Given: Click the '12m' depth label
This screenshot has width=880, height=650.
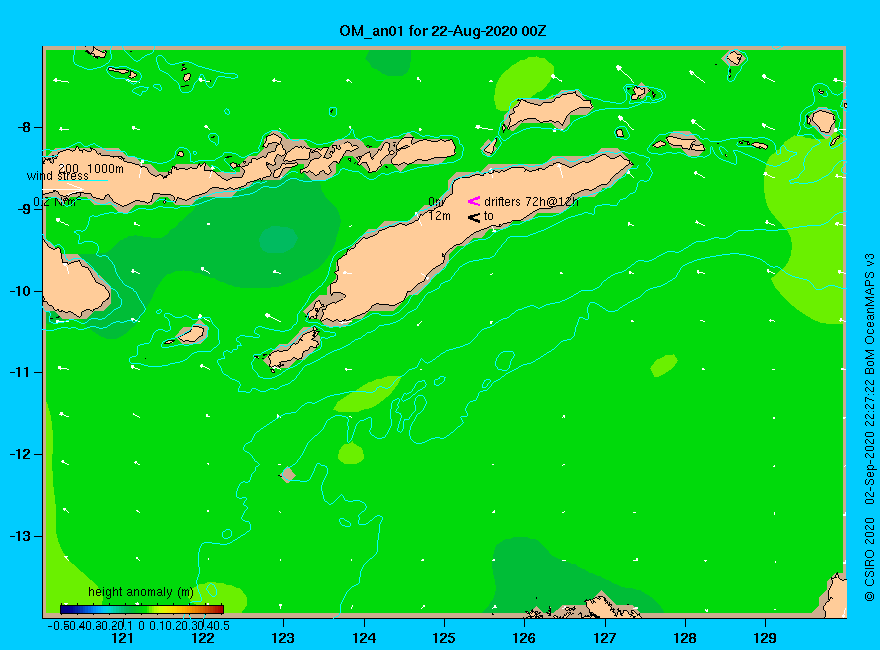Looking at the screenshot, I should coord(439,216).
